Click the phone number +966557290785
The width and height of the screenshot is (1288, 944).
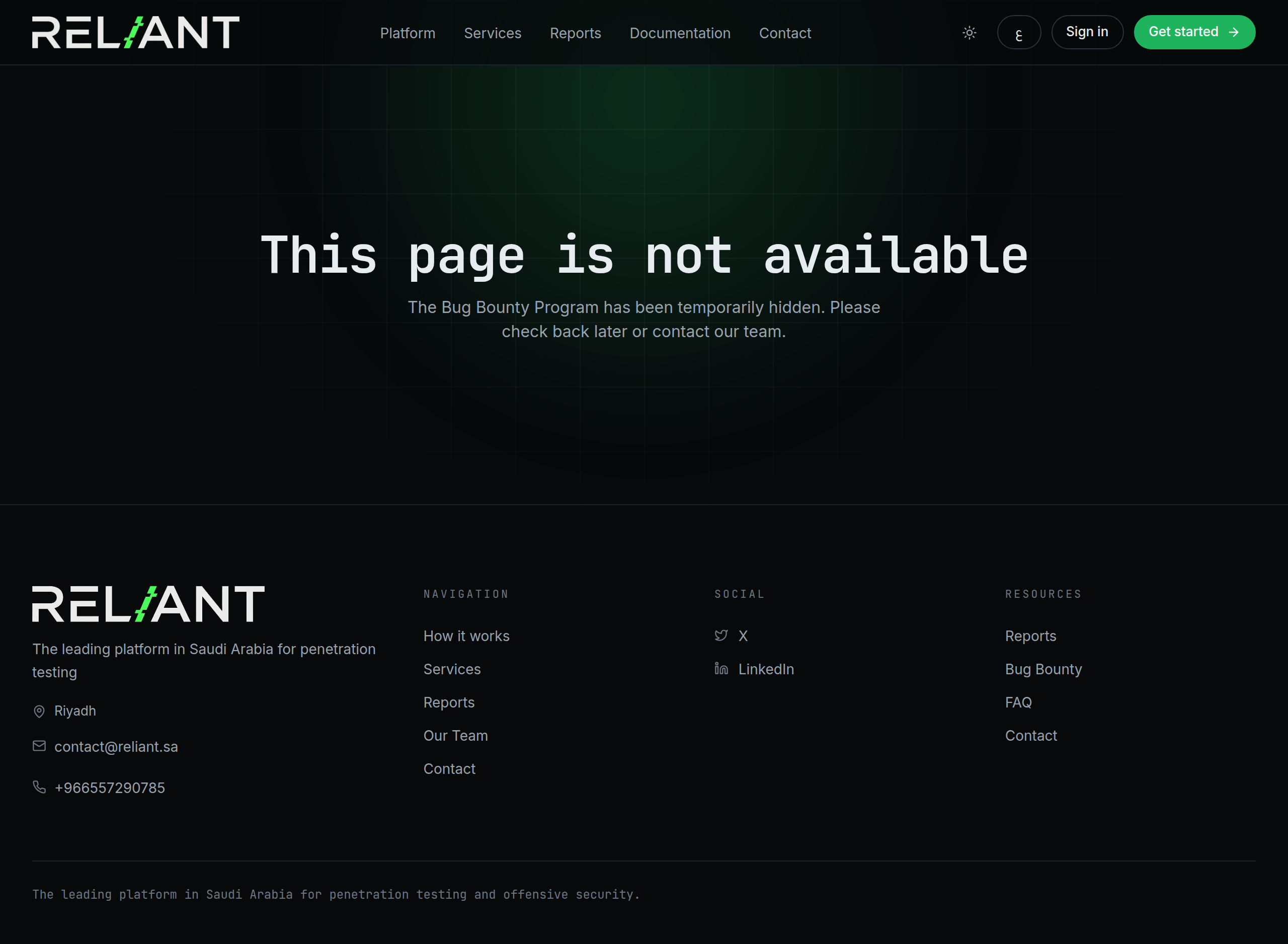110,788
